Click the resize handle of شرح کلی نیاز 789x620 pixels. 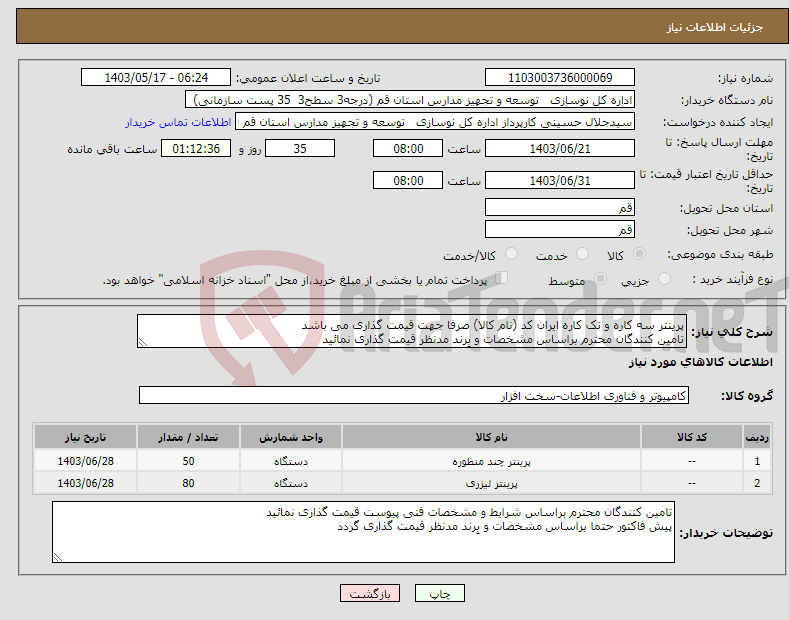143,343
